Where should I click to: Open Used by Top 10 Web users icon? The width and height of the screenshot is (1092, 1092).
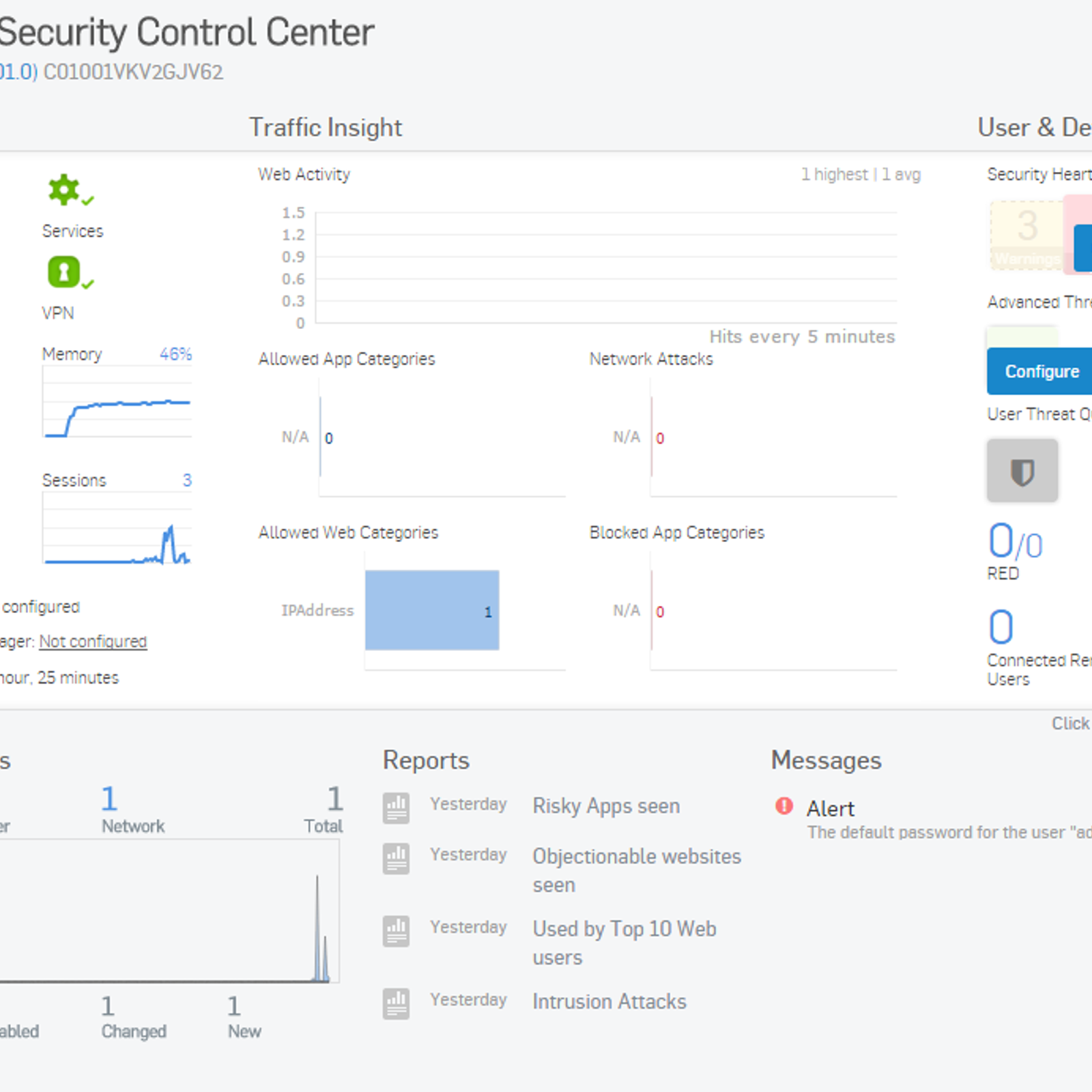(396, 931)
